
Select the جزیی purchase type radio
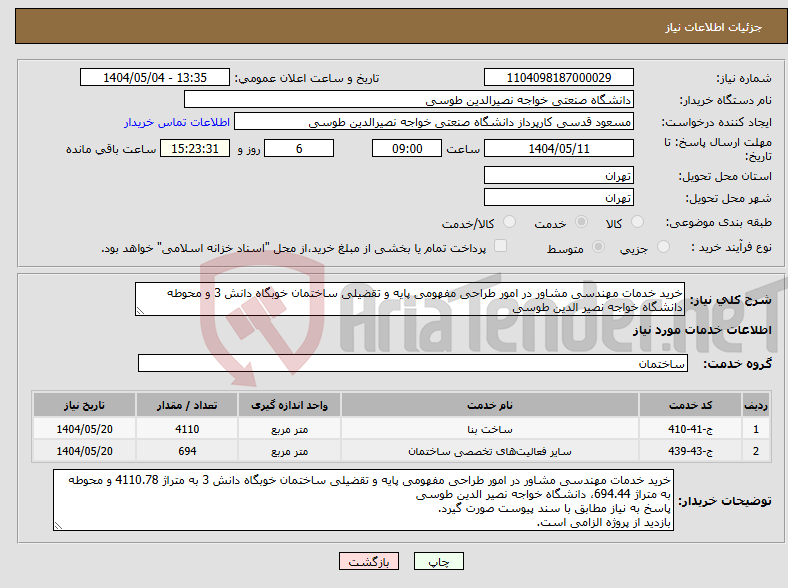[x=663, y=246]
